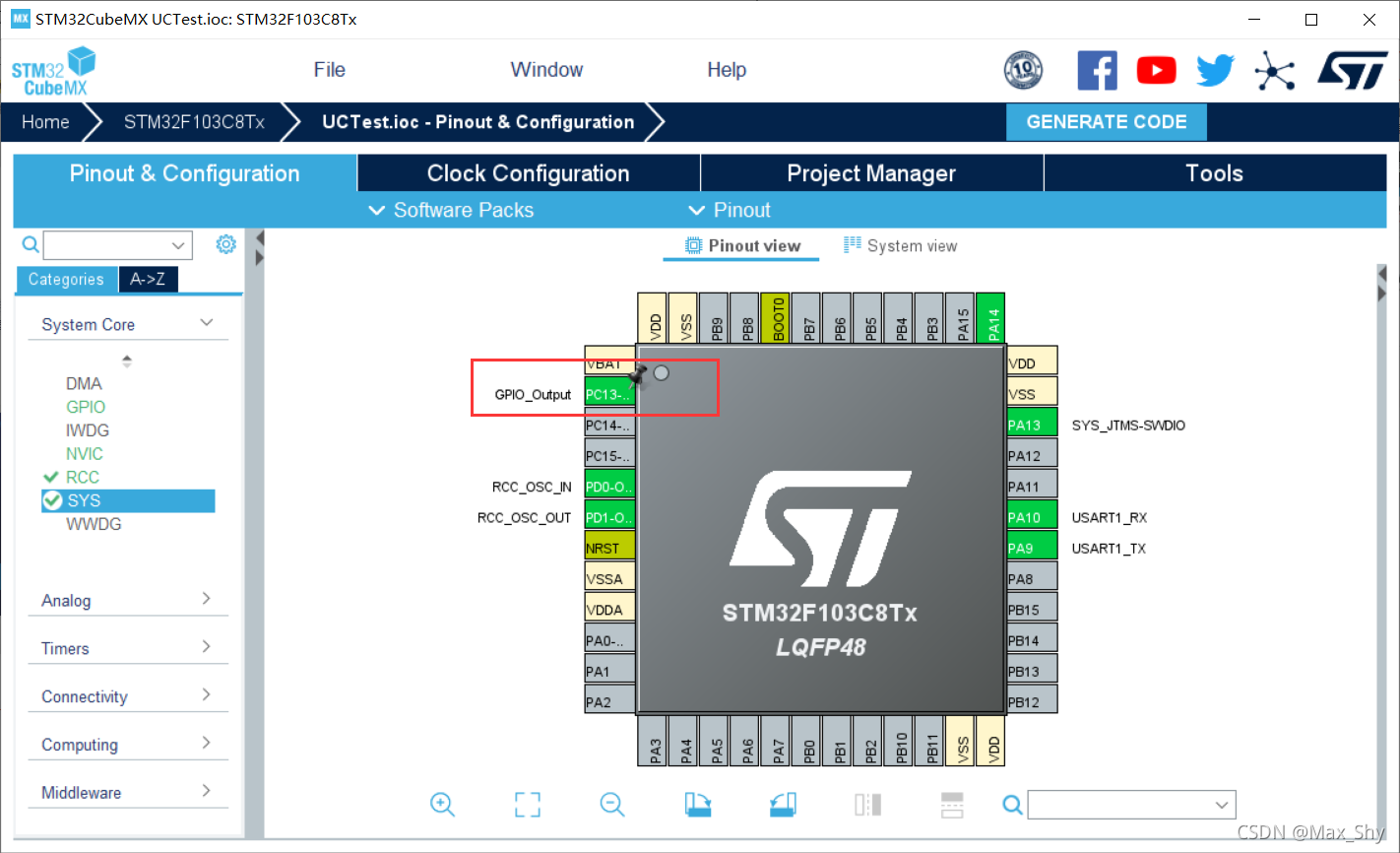Open the 10 years anniversary badge icon
The image size is (1400, 853).
[x=1023, y=70]
